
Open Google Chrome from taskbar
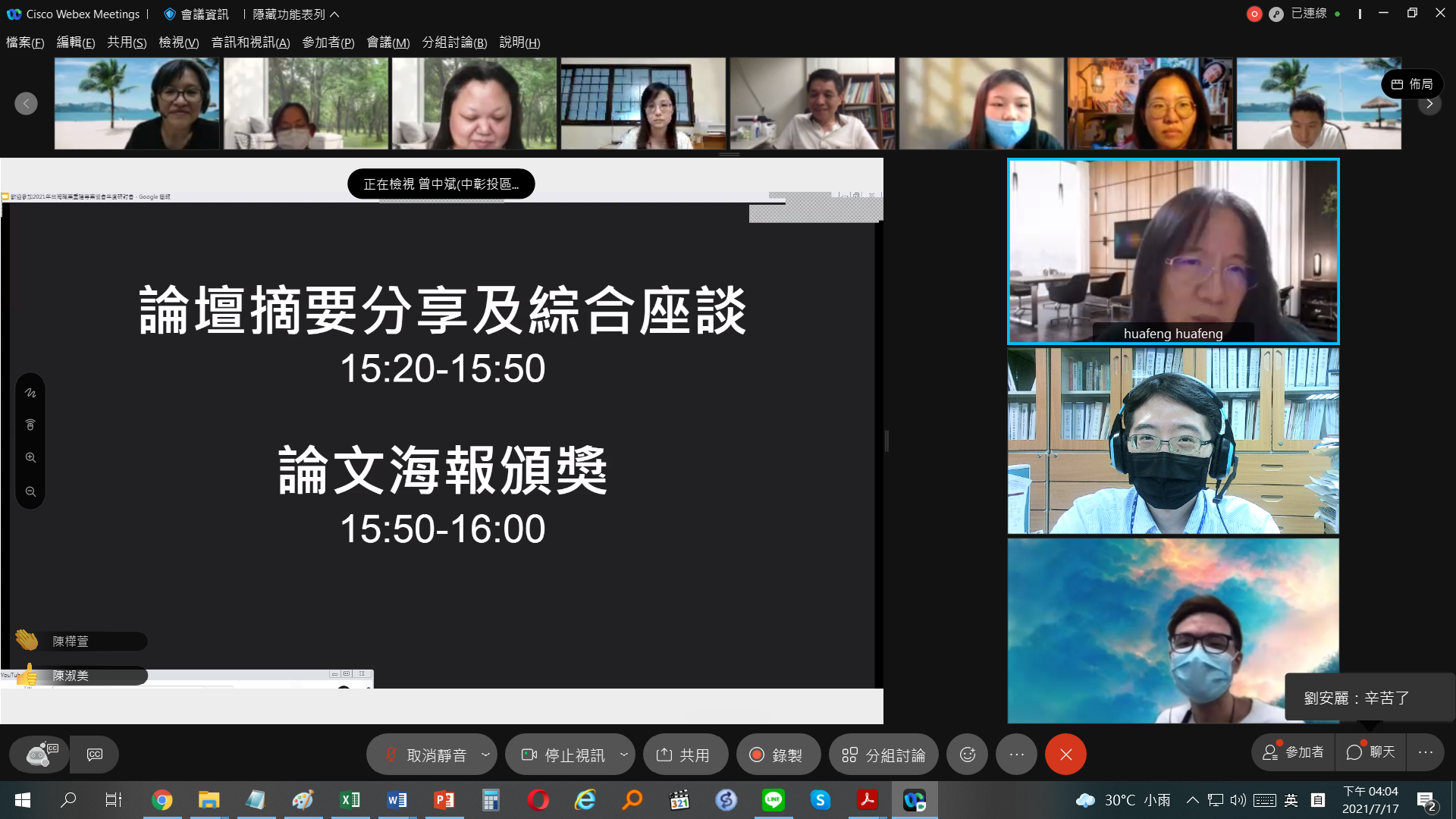[162, 800]
